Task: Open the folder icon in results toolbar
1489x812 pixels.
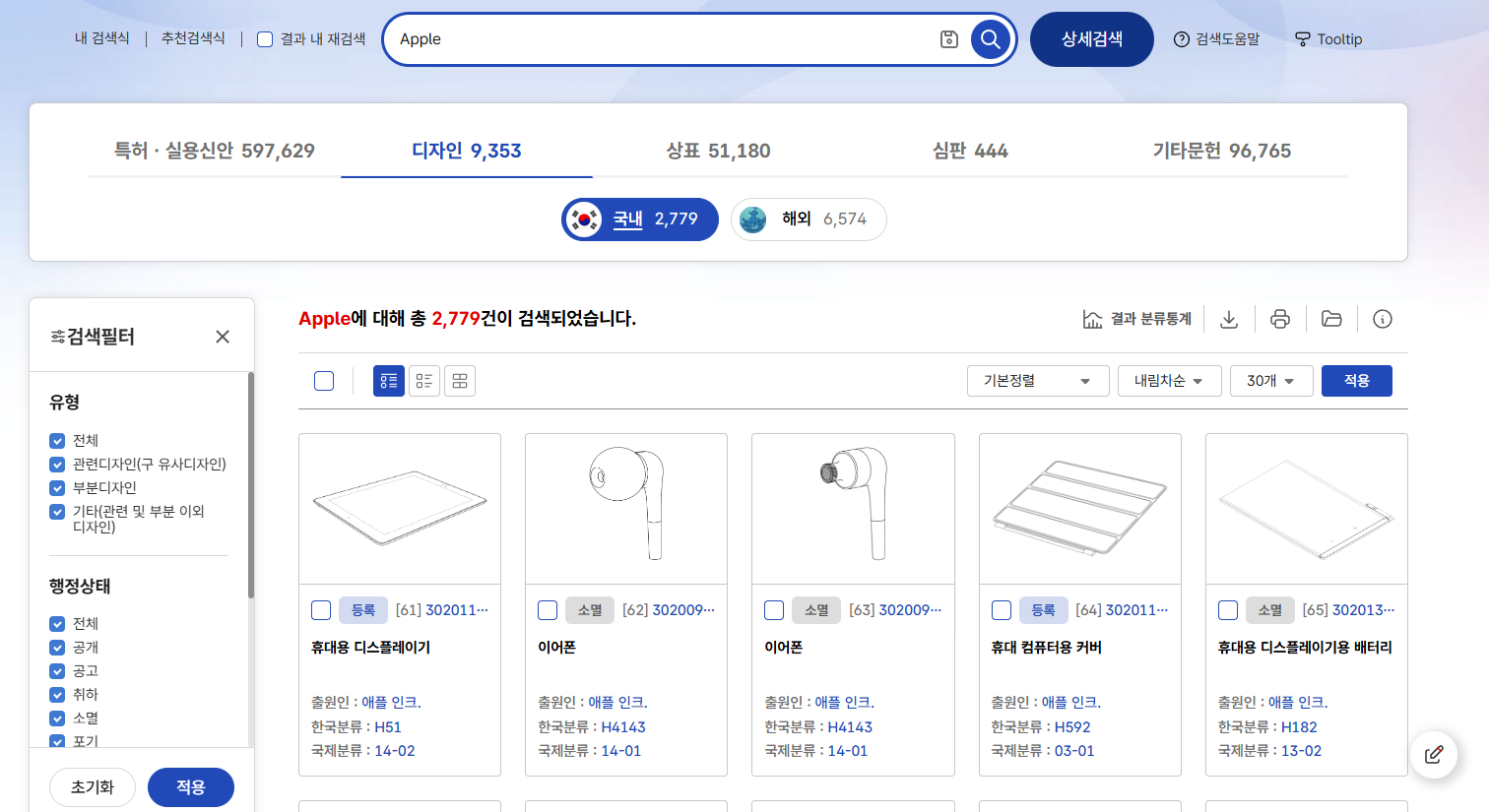Action: click(1331, 319)
